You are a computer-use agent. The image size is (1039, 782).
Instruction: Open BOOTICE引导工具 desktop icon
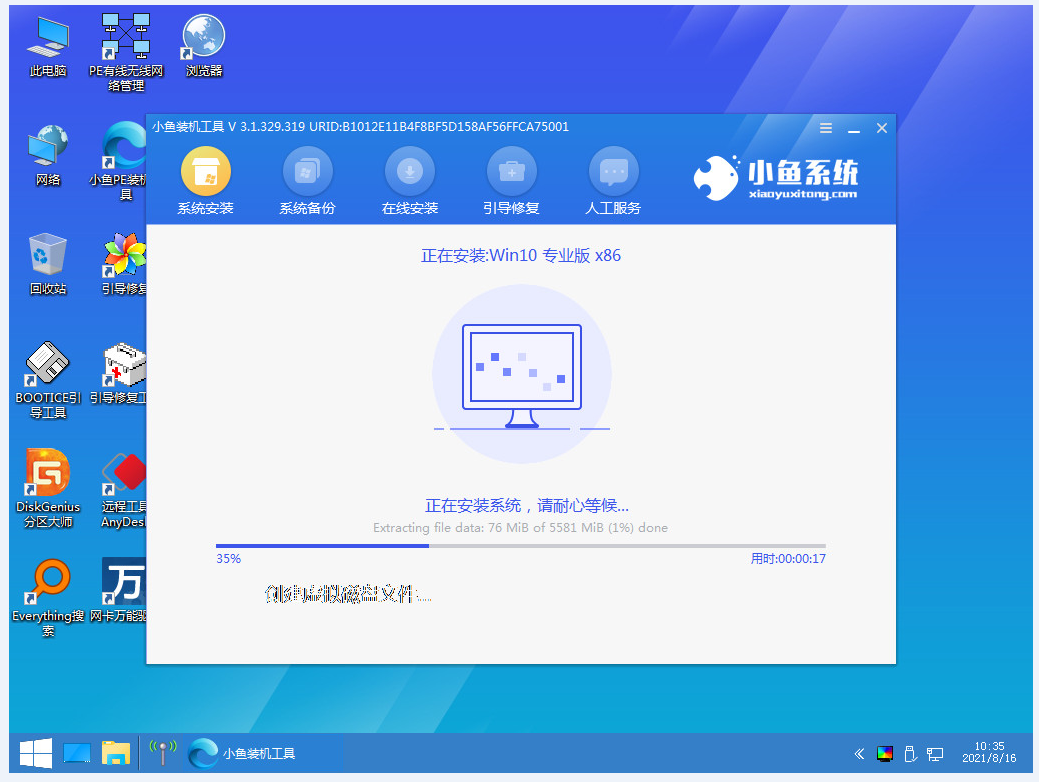[48, 380]
